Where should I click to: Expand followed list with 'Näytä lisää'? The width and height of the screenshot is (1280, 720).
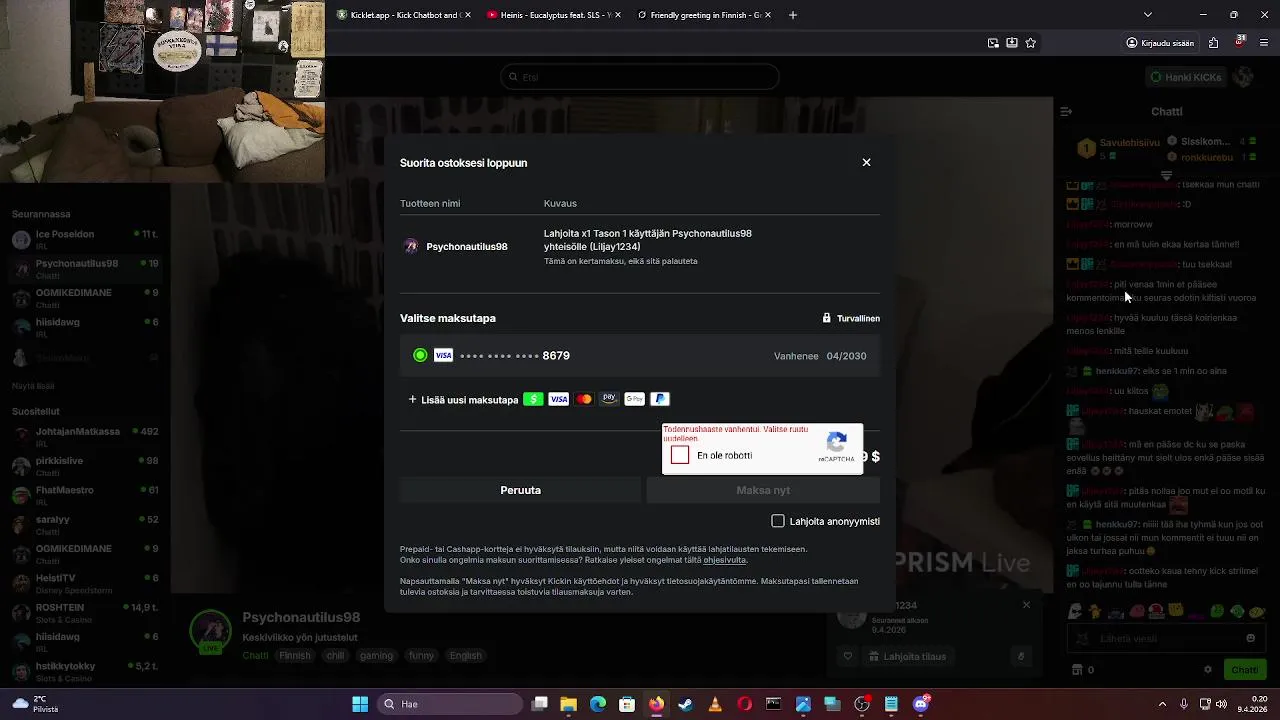33,386
